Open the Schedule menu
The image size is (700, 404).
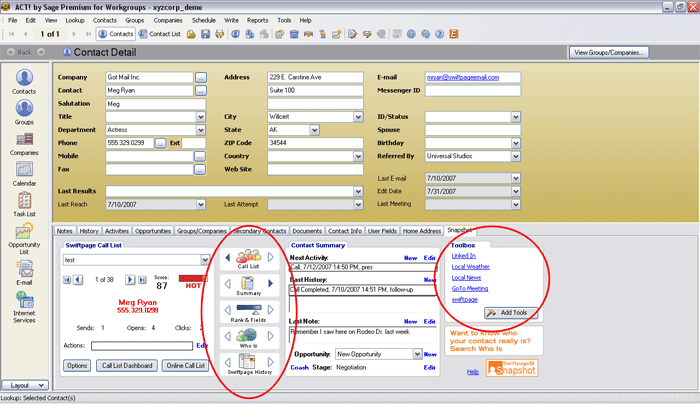(204, 21)
